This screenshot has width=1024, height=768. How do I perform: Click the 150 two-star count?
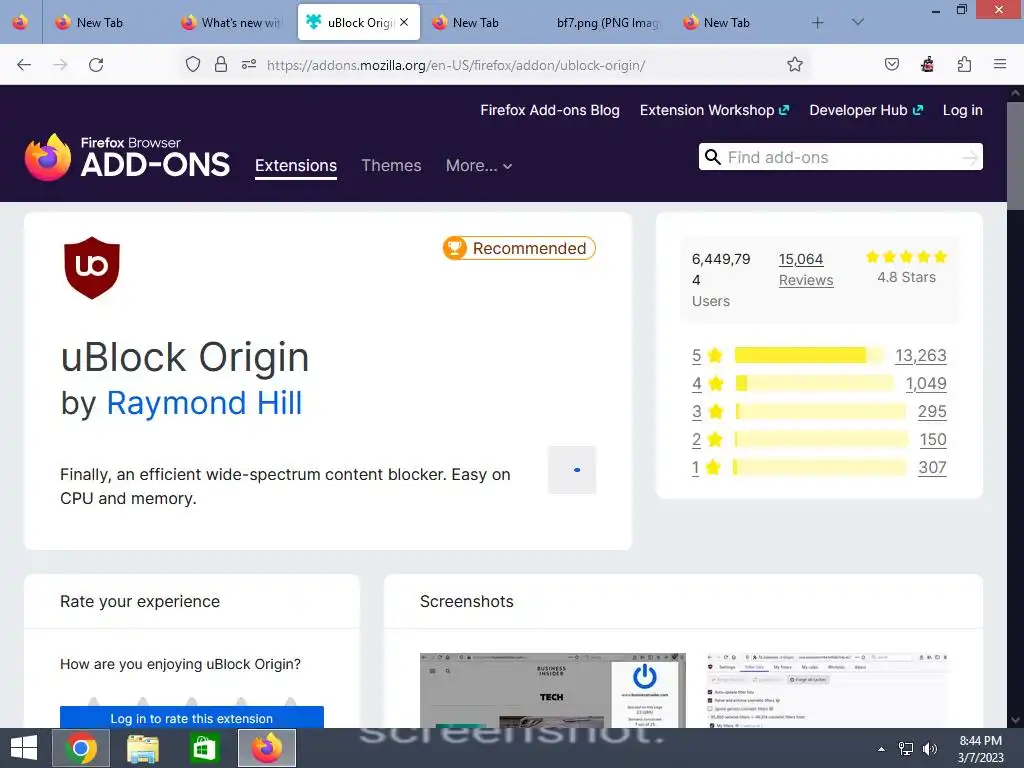pos(933,440)
